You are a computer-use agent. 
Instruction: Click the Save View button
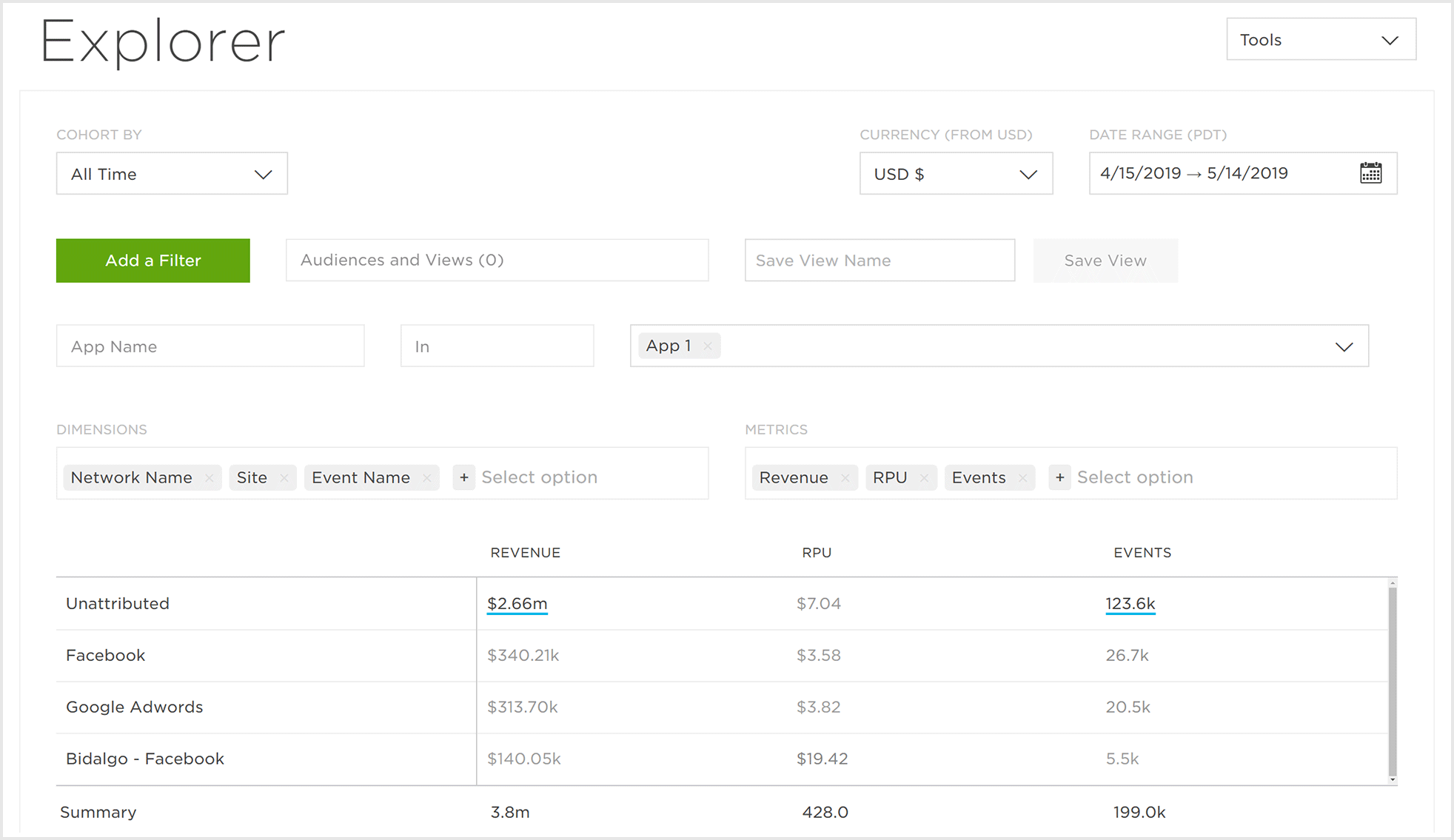point(1105,261)
